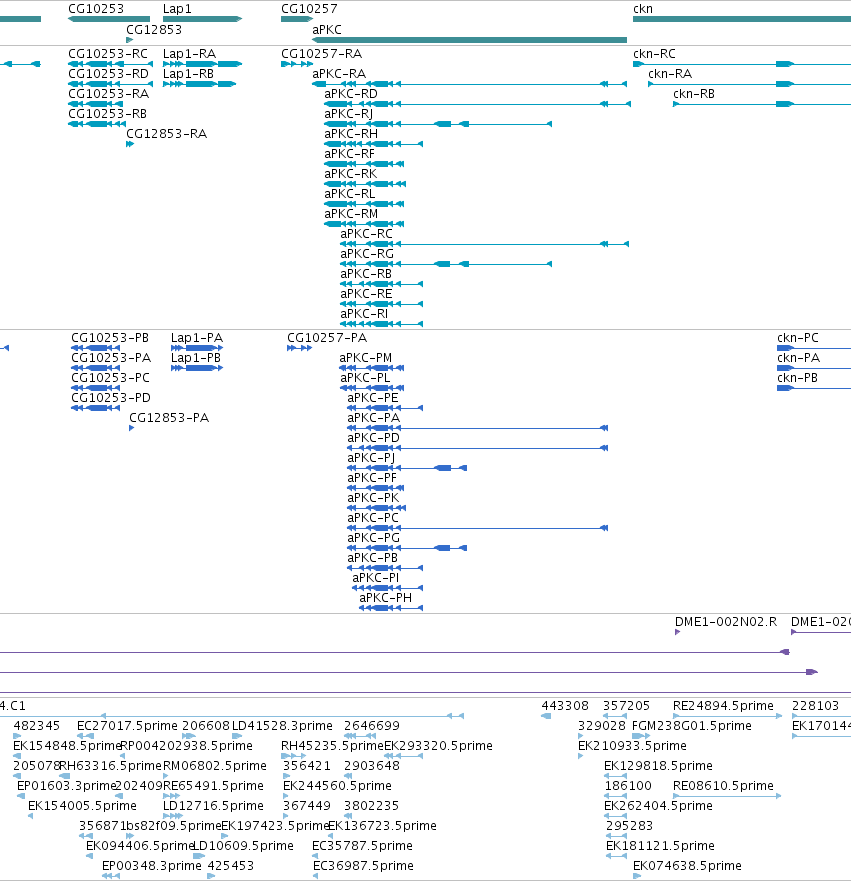Click the 482345 feature label
Viewport: 851px width, 881px height.
pos(37,726)
